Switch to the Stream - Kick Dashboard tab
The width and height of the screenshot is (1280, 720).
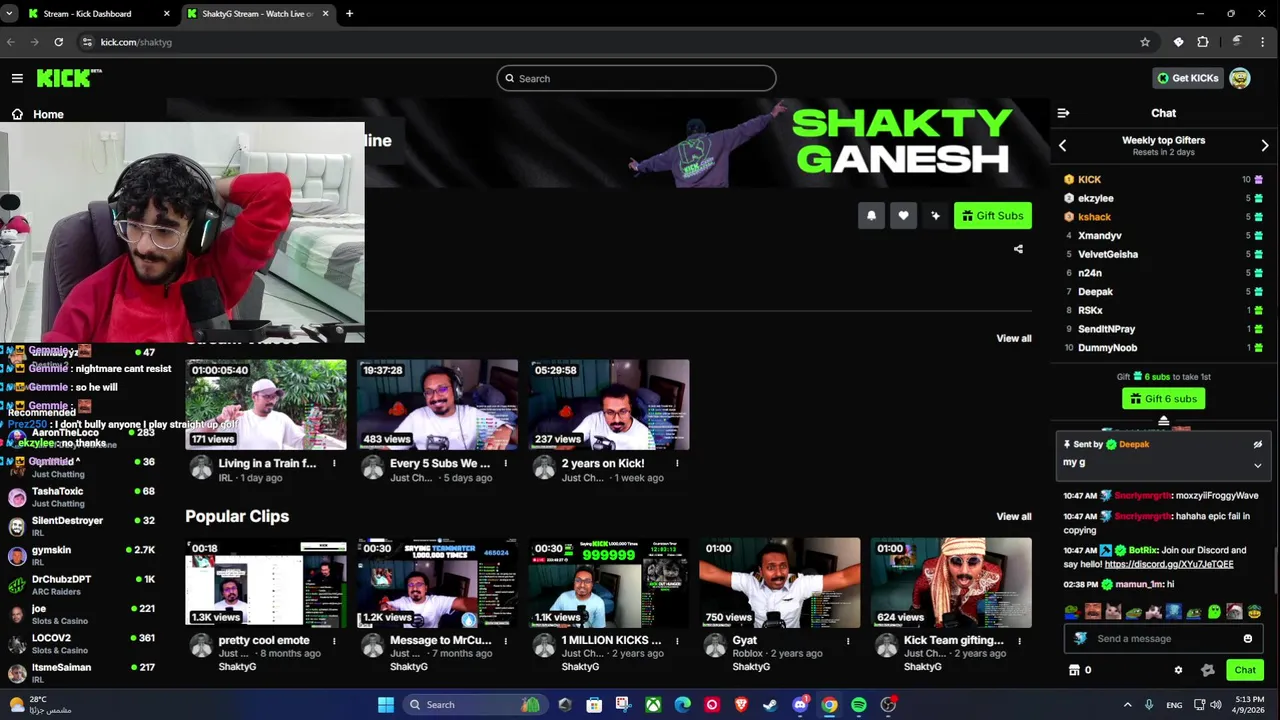[98, 14]
